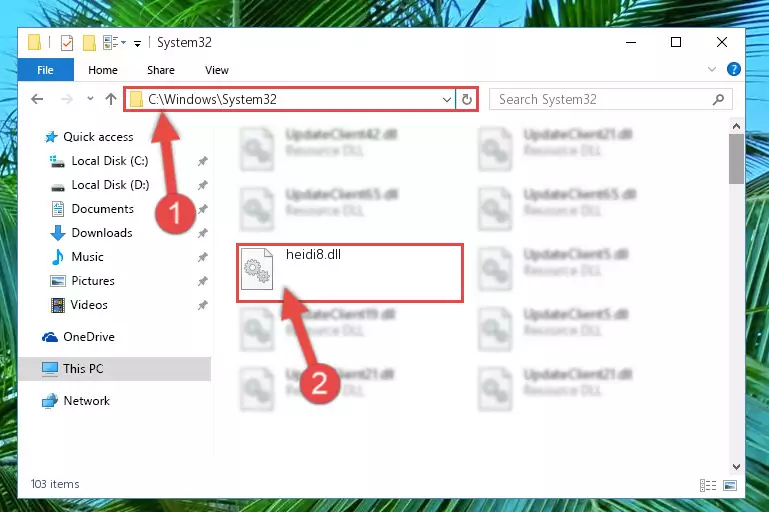Image resolution: width=769 pixels, height=512 pixels.
Task: Click the scrollbar up arrow
Action: tap(736, 127)
